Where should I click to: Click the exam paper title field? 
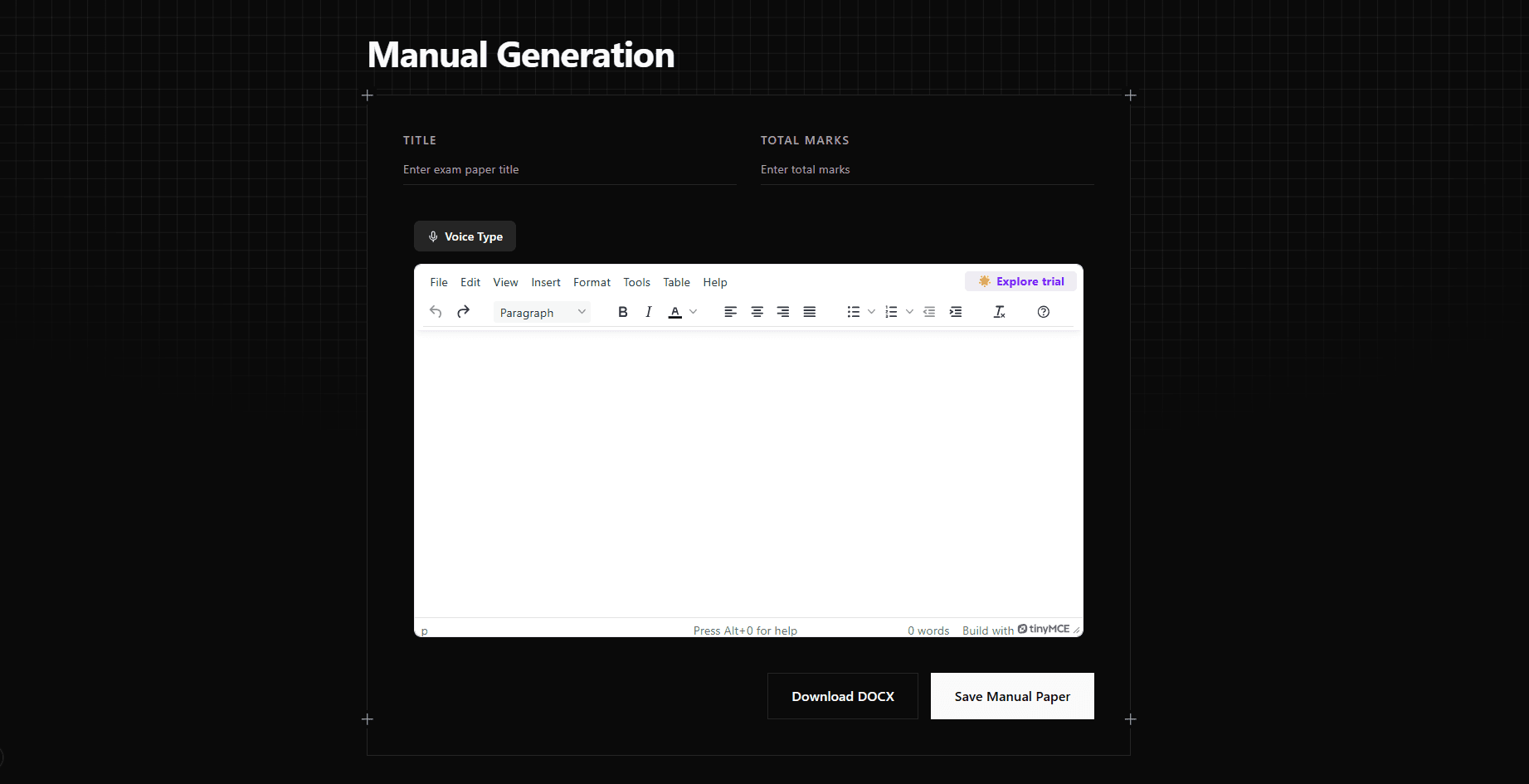570,169
